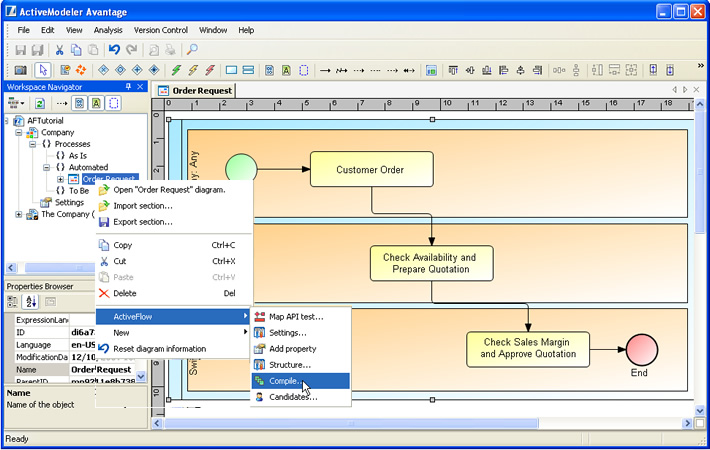The image size is (710, 450).
Task: Select the yellow lightning bolt event tool
Action: click(x=193, y=70)
